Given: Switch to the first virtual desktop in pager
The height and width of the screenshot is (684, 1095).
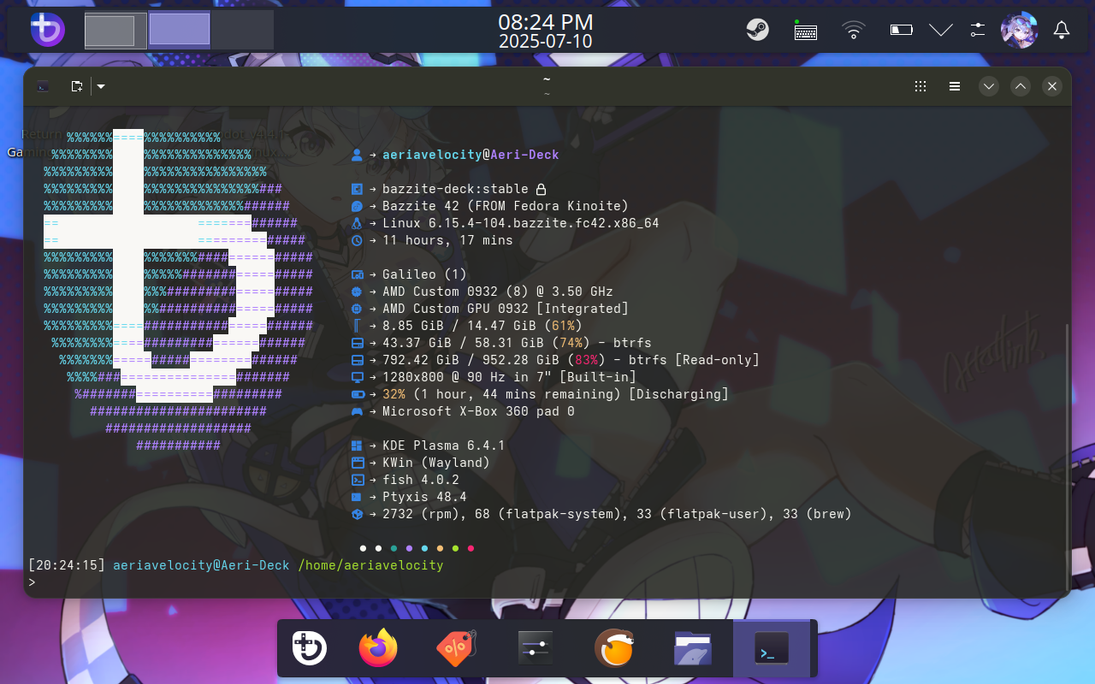Looking at the screenshot, I should tap(115, 31).
